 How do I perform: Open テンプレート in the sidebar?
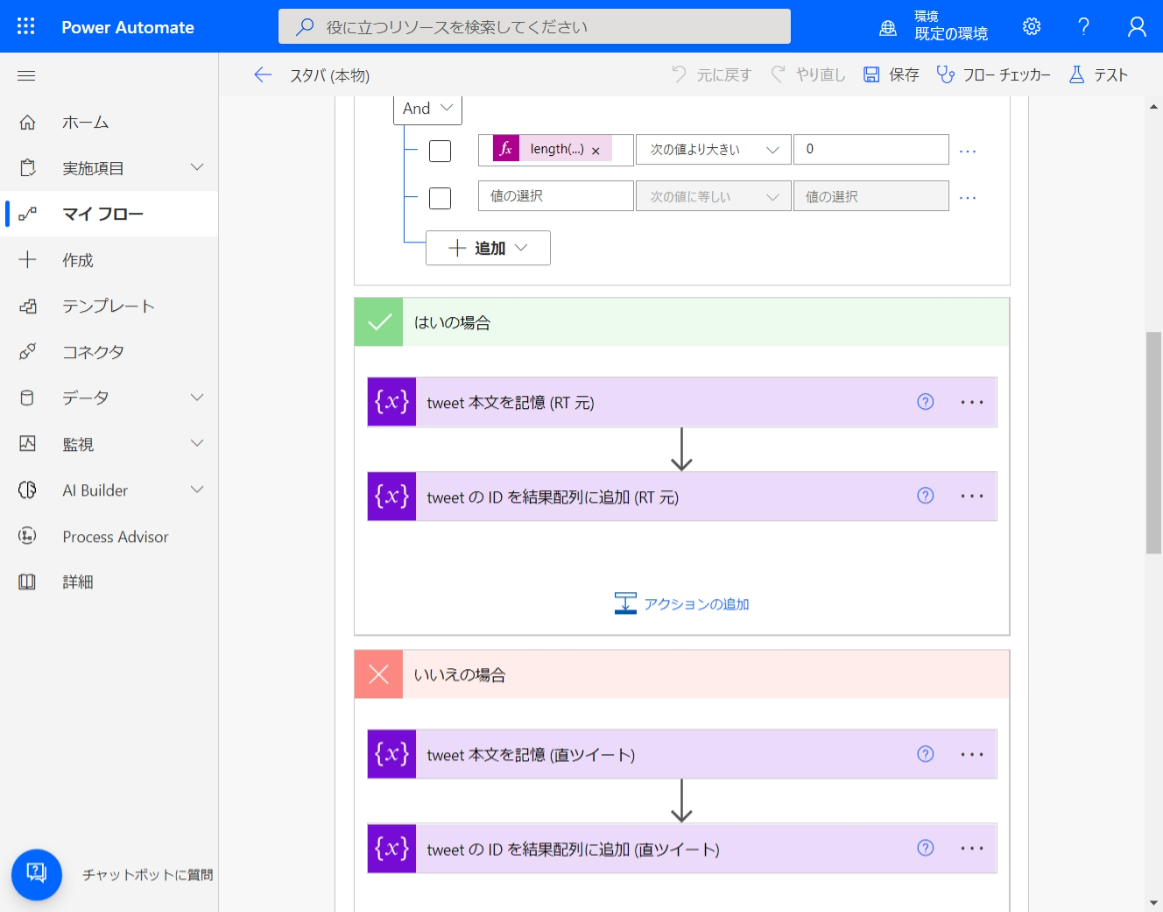[x=109, y=306]
